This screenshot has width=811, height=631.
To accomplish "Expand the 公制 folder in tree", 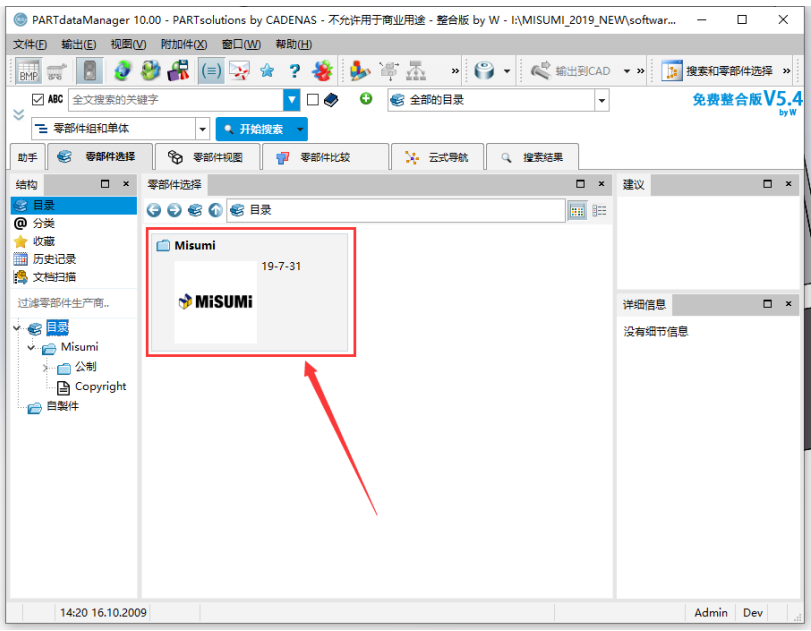I will point(45,368).
